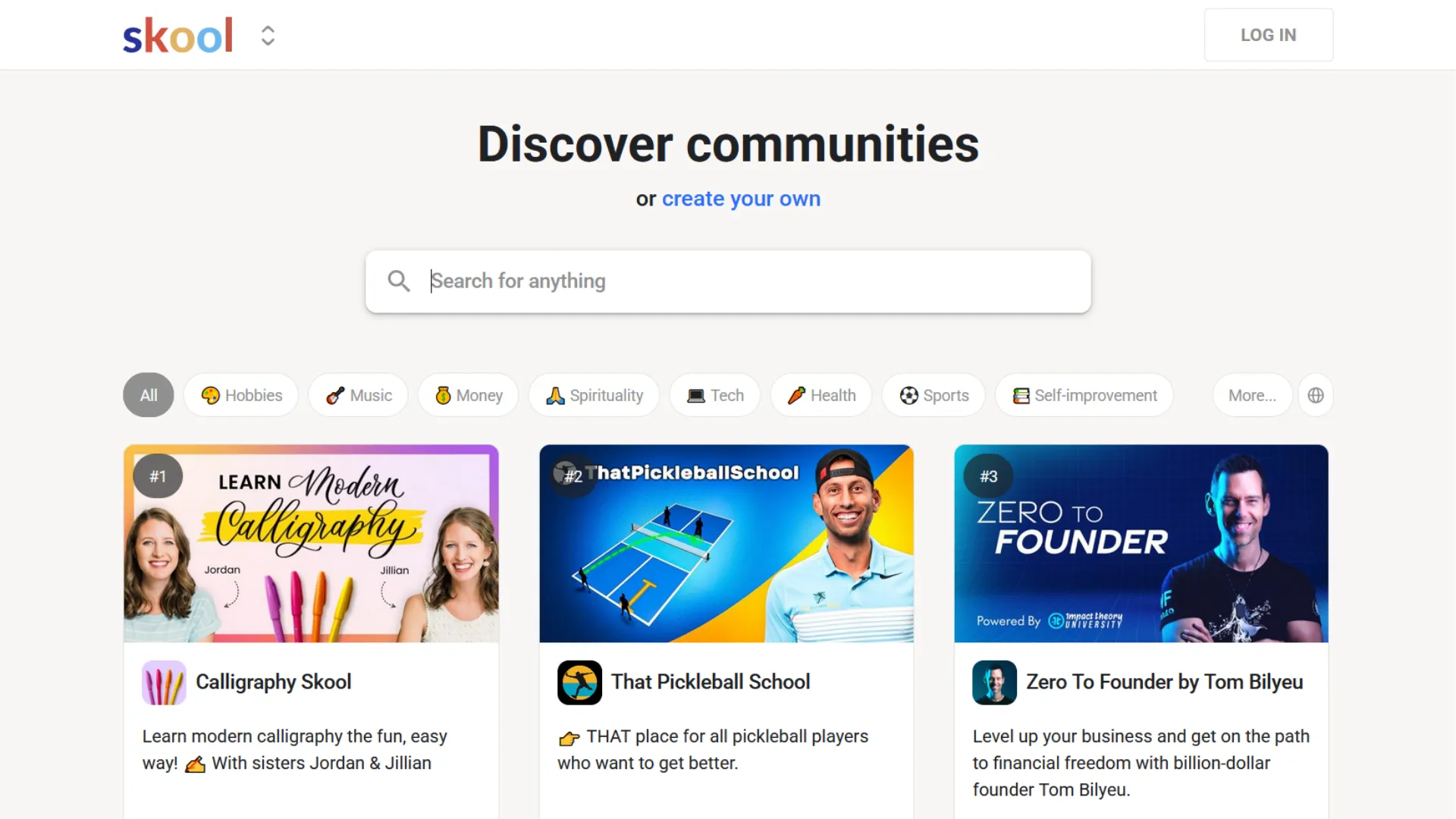Select the Hobbies category filter

(x=241, y=395)
